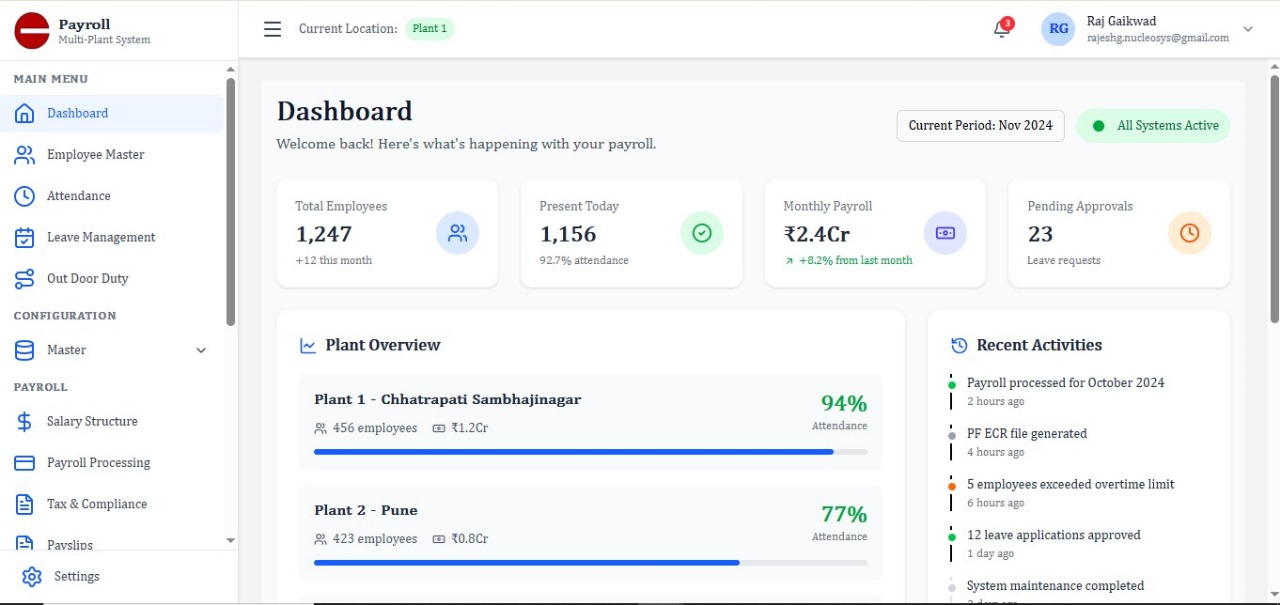
Task: Click the notification bell icon
Action: click(x=1001, y=29)
